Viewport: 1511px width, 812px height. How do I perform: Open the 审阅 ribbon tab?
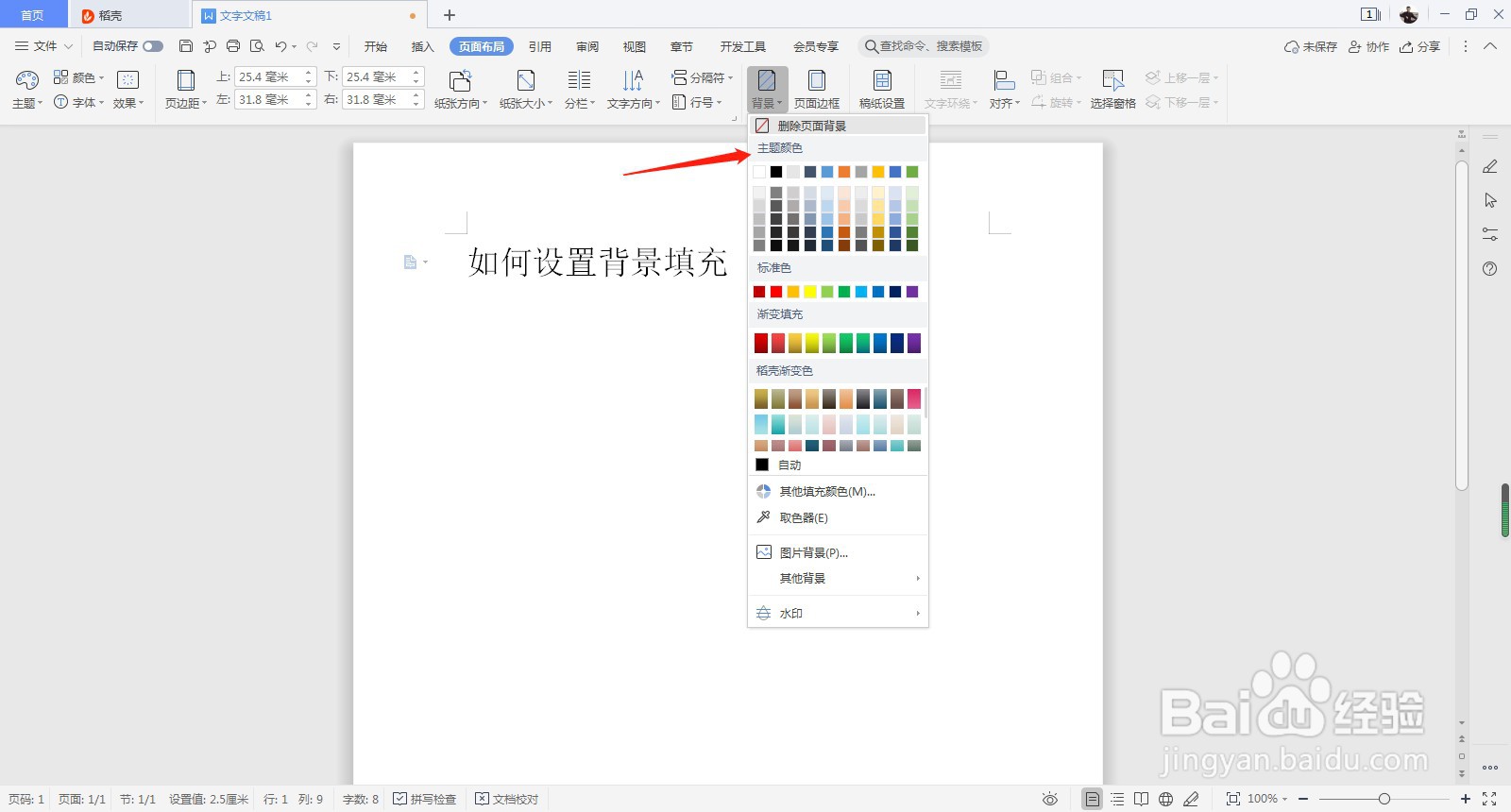click(587, 46)
